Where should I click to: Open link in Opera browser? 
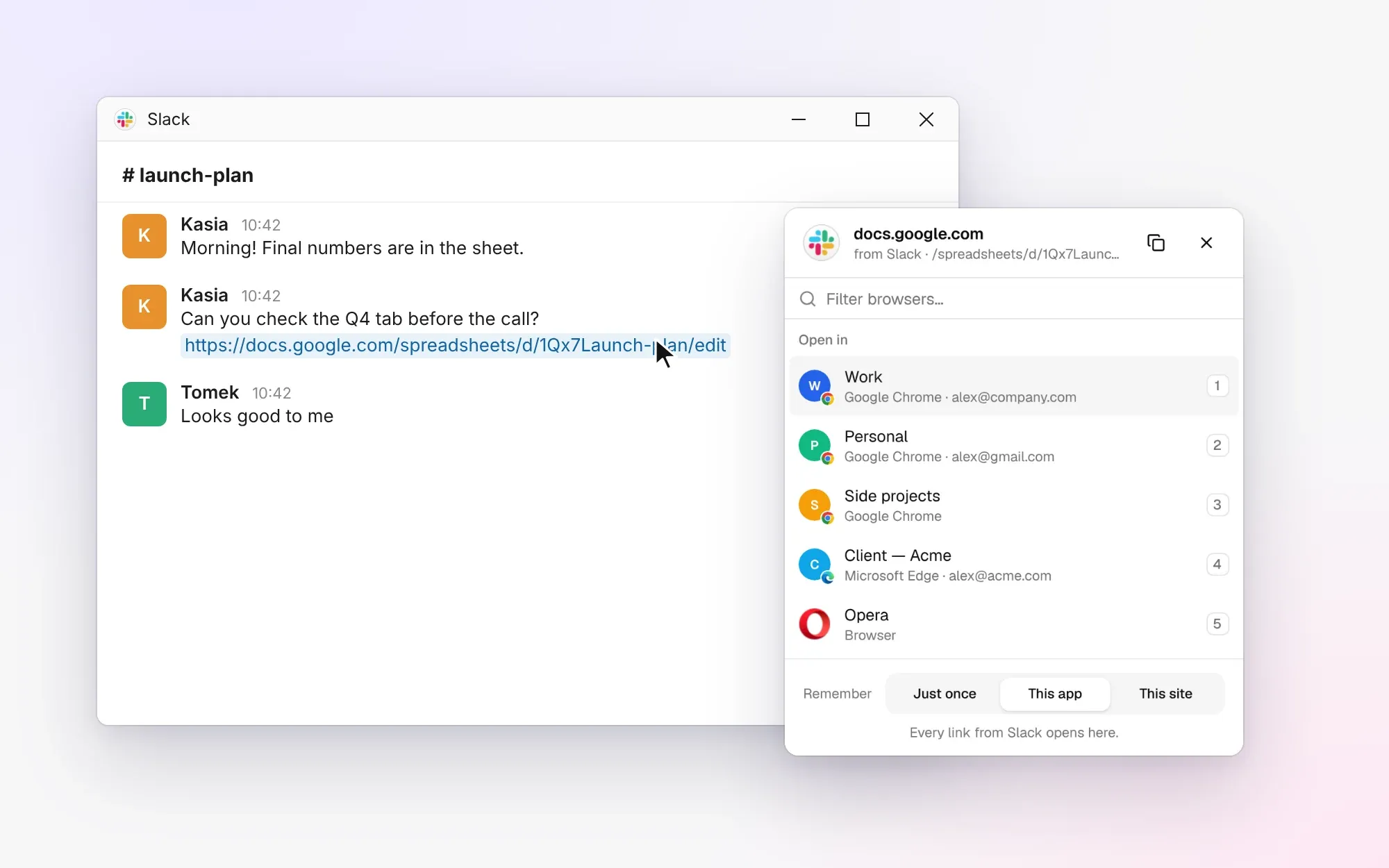1014,624
